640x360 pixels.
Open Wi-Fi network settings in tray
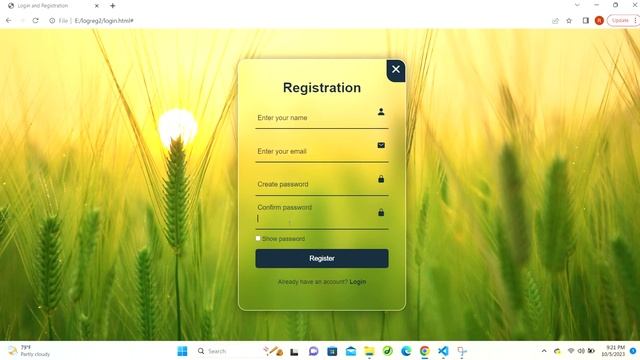(x=571, y=351)
